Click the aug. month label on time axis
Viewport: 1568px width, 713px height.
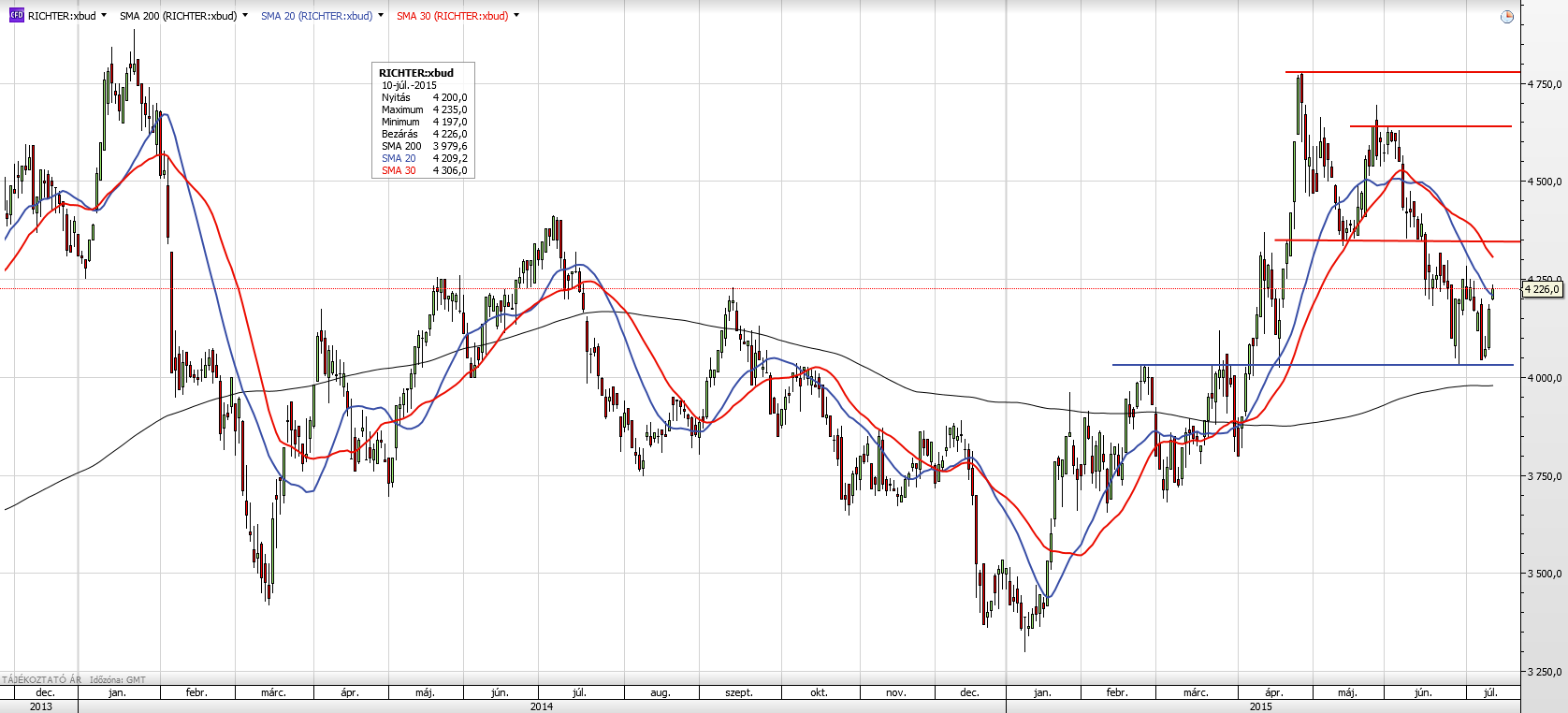pyautogui.click(x=661, y=693)
